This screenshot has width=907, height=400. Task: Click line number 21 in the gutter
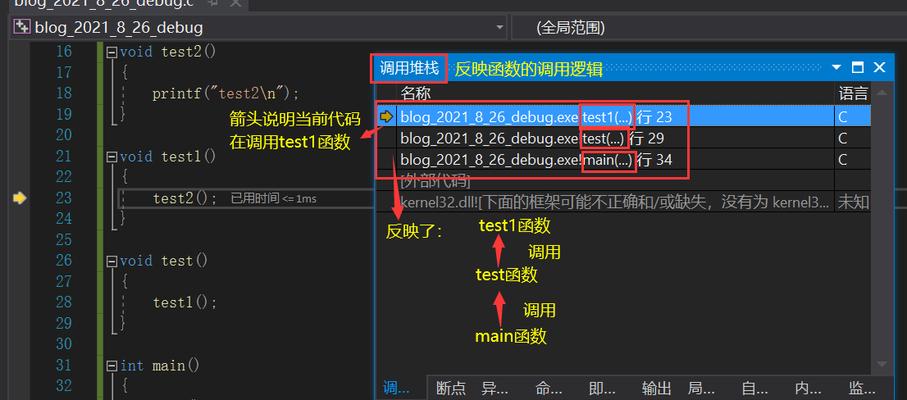(64, 157)
